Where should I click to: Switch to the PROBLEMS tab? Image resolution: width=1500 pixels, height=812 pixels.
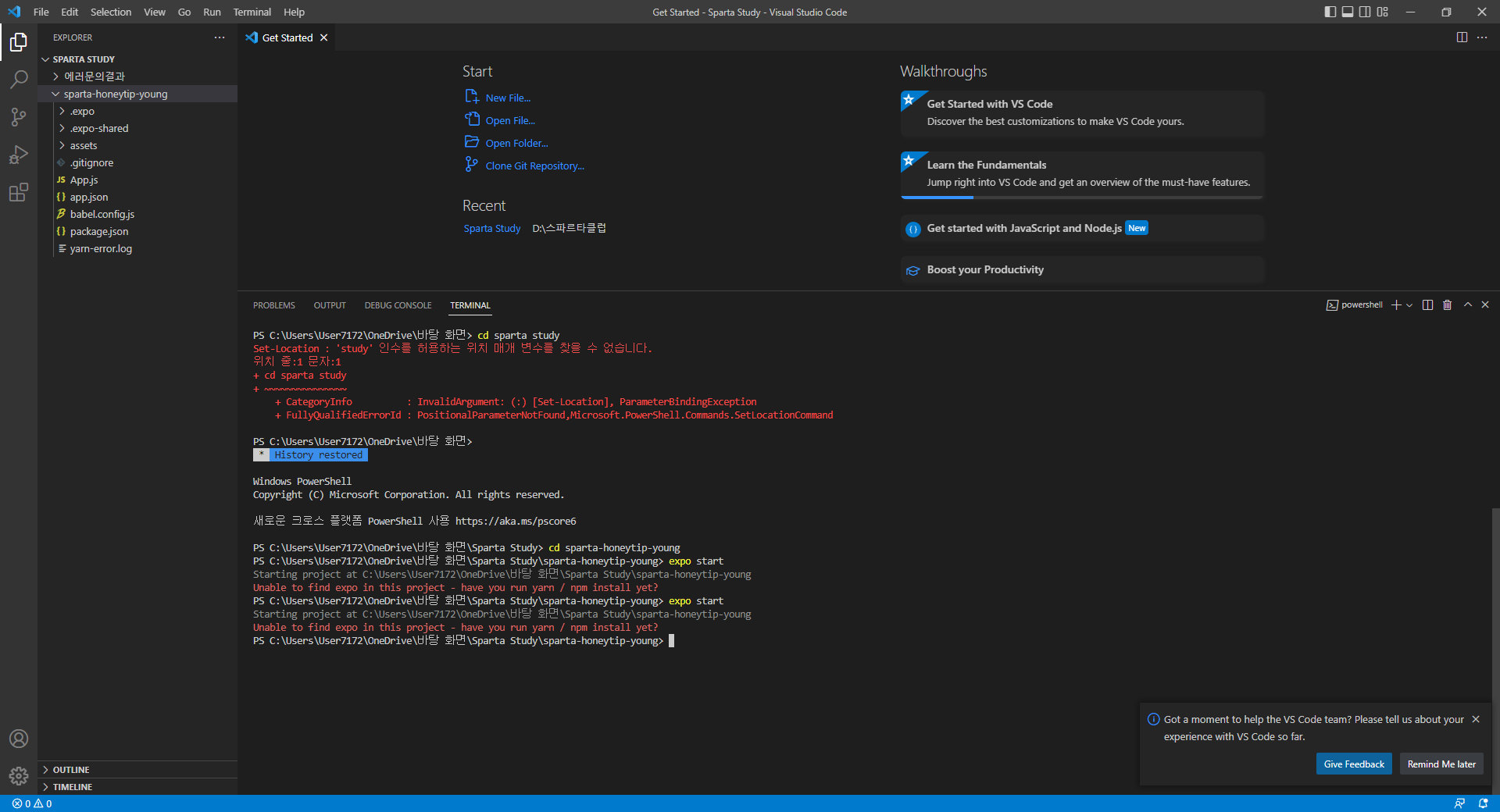[x=274, y=305]
